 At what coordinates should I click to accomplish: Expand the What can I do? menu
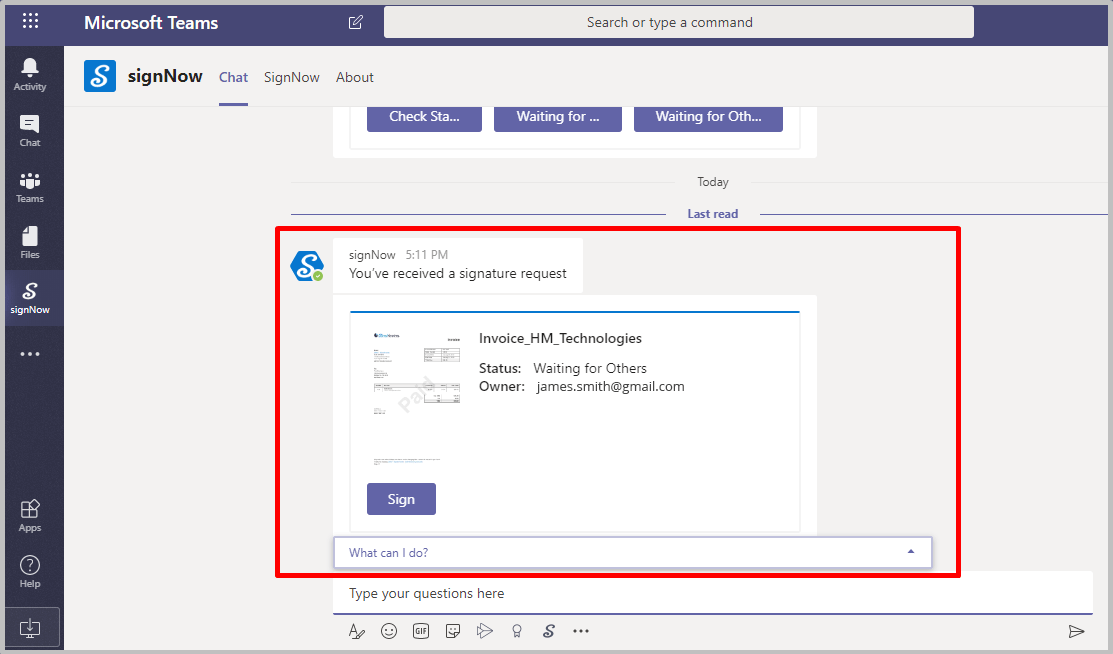(632, 552)
